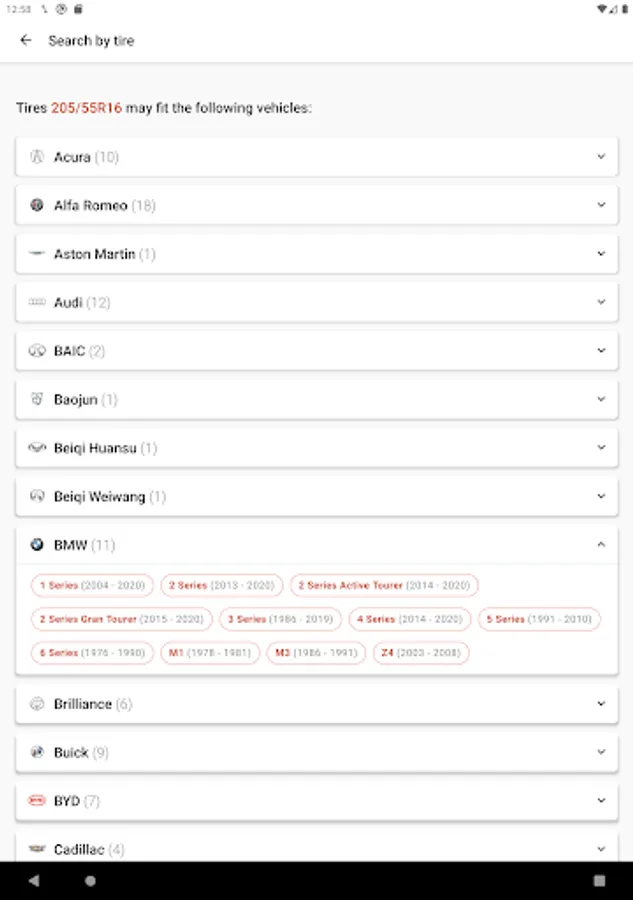The width and height of the screenshot is (633, 900).
Task: Open the Baojun brand row
Action: point(316,399)
